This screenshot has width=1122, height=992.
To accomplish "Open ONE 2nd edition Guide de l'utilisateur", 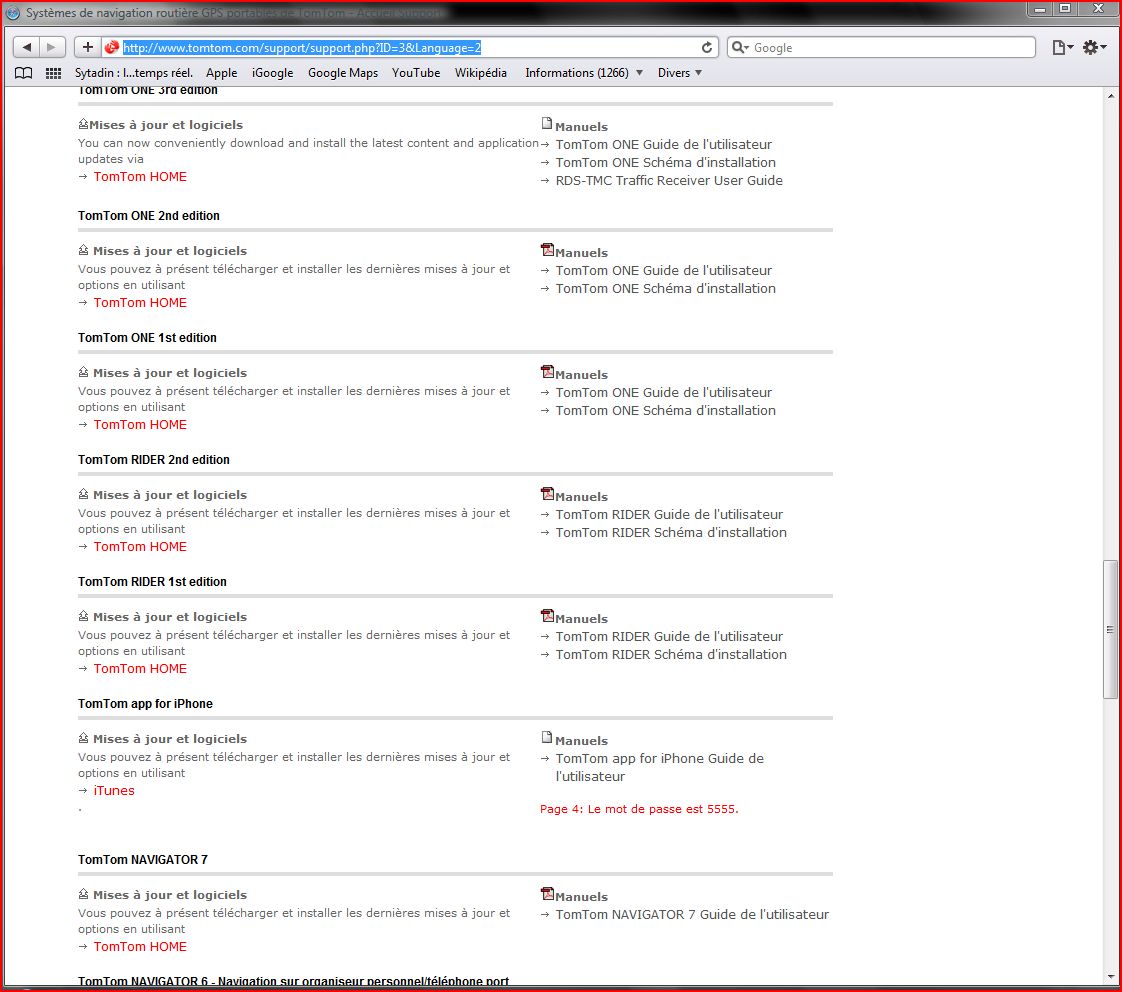I will (664, 271).
